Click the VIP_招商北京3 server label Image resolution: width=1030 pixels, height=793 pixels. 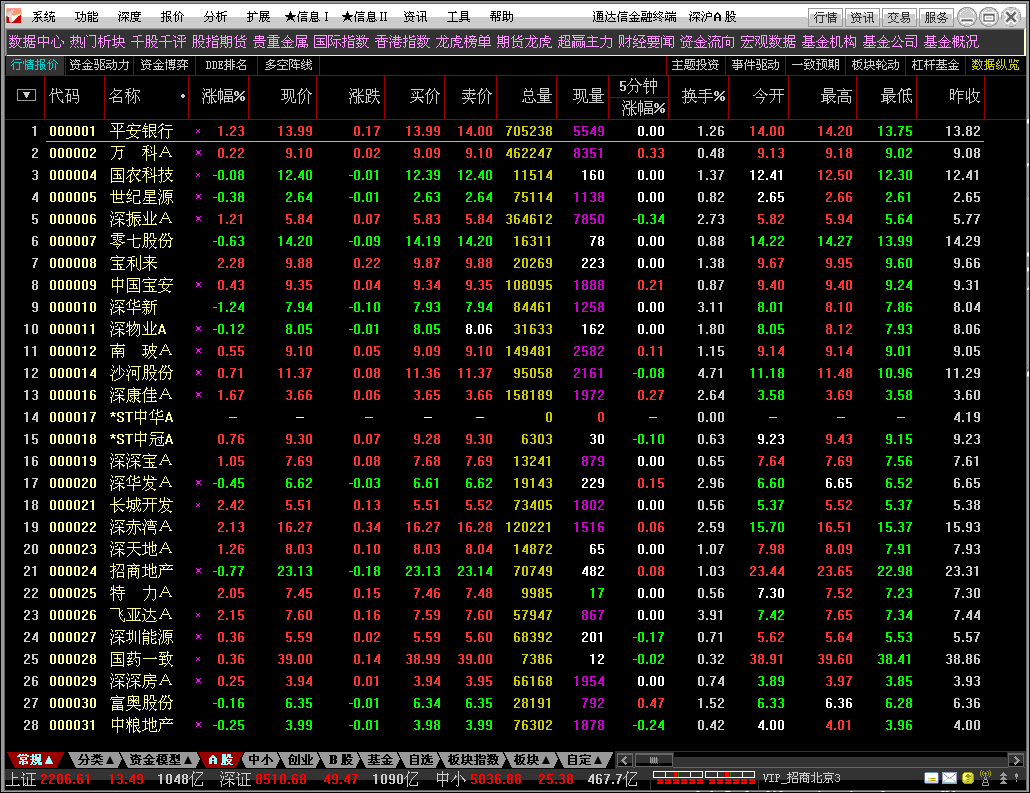tap(801, 779)
